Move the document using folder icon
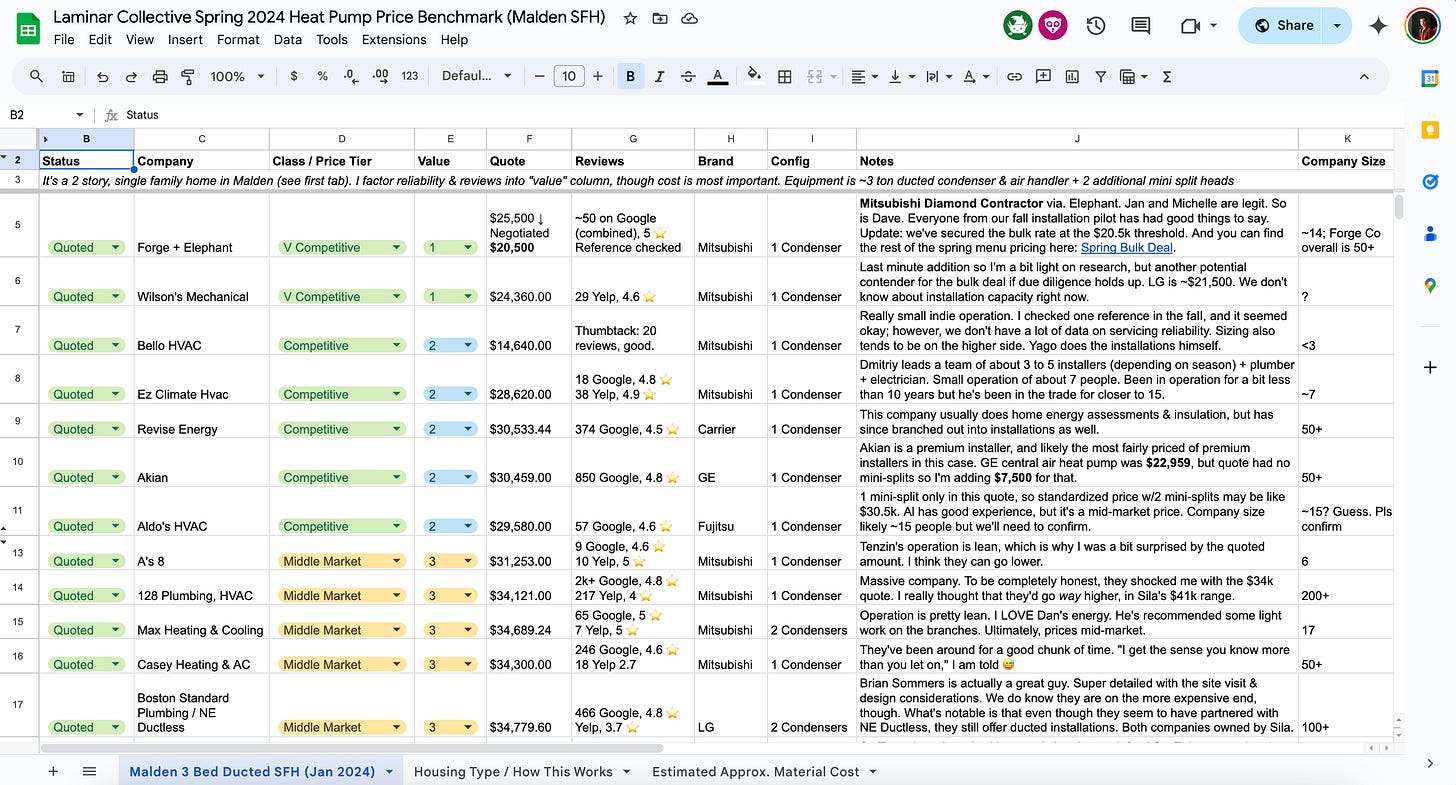 click(x=660, y=19)
